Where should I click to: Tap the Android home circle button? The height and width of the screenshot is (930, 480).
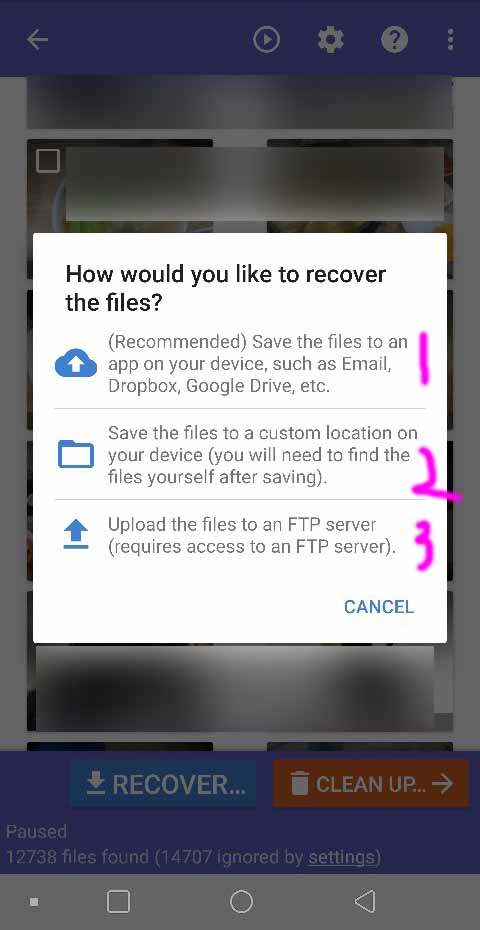[241, 902]
